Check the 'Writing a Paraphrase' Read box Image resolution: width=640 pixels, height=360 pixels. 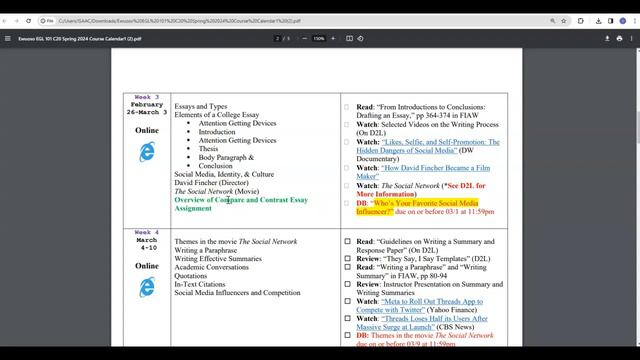pyautogui.click(x=347, y=267)
